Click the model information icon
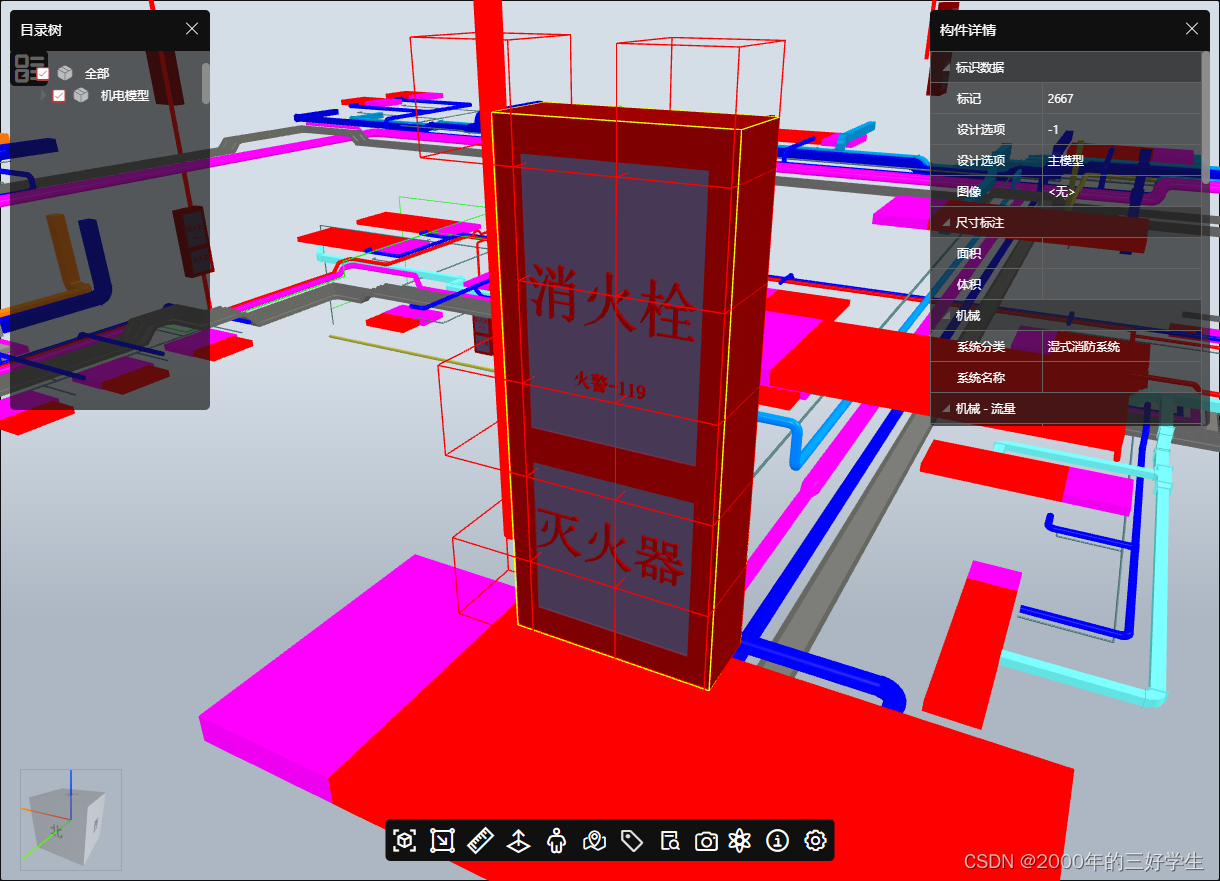The image size is (1220, 881). (x=777, y=841)
